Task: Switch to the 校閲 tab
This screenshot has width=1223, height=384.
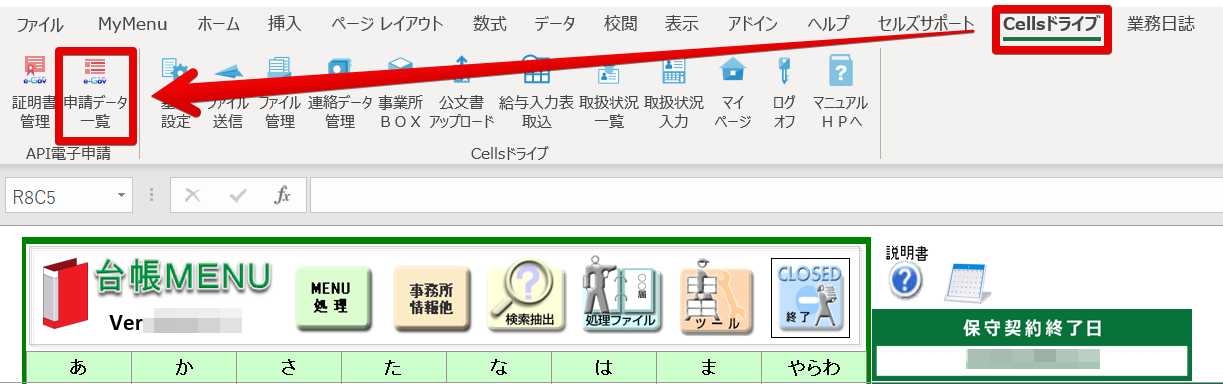Action: [621, 24]
